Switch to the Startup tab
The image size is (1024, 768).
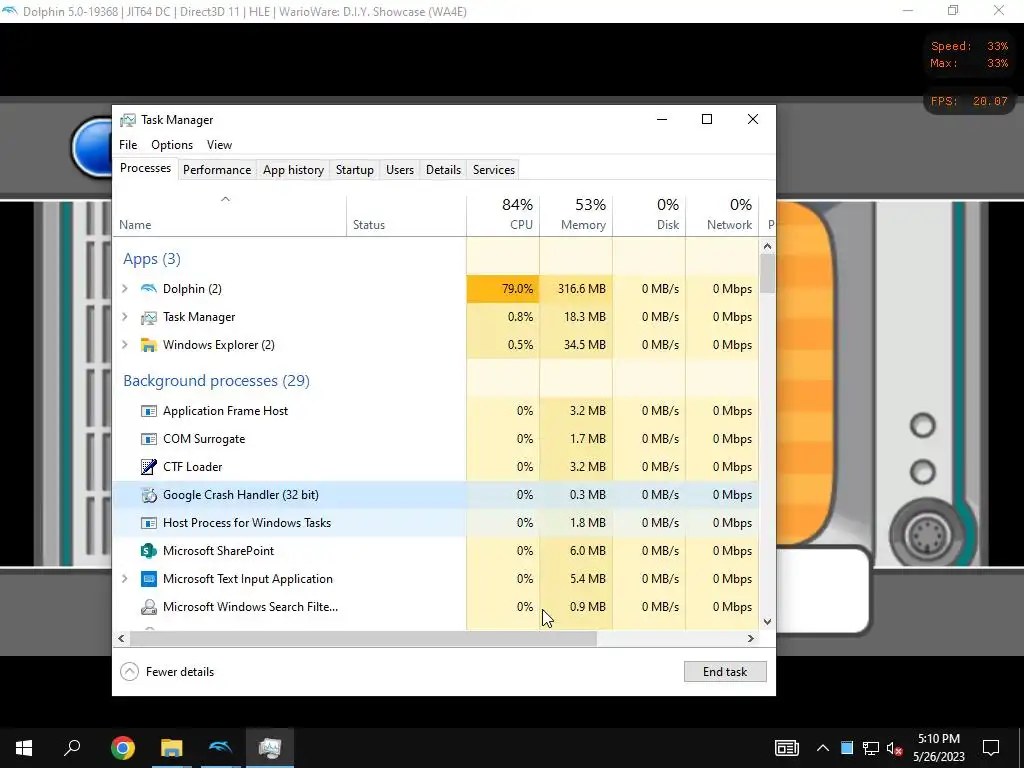(x=355, y=170)
